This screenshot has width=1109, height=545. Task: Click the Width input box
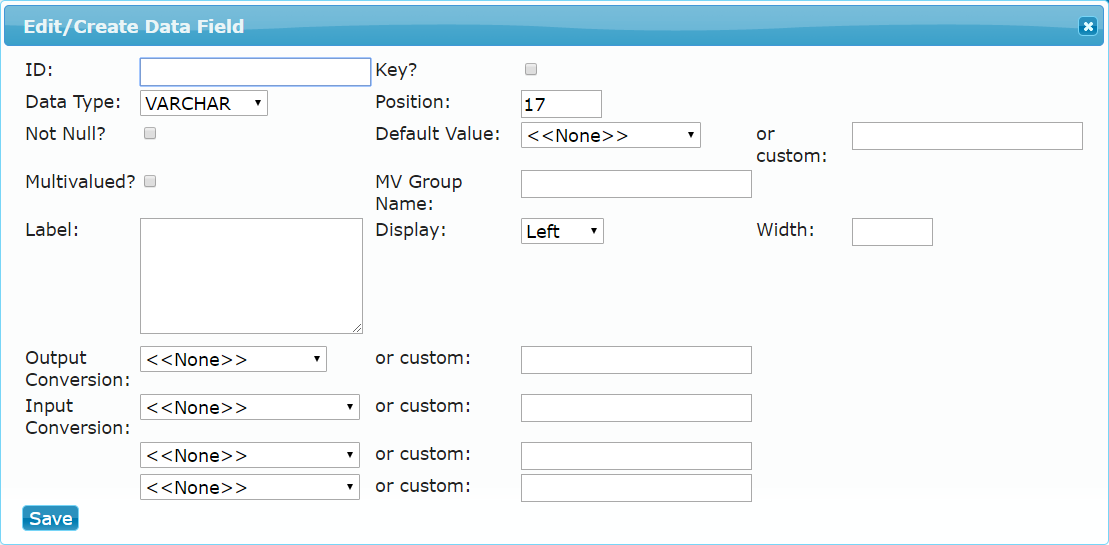pos(892,232)
